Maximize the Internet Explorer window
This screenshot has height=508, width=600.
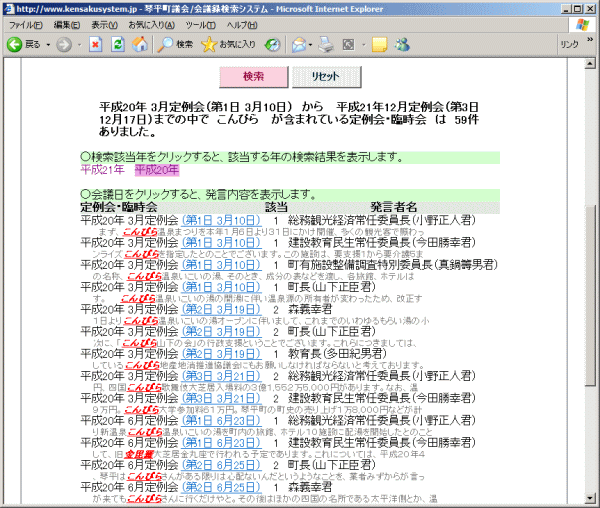pos(578,9)
